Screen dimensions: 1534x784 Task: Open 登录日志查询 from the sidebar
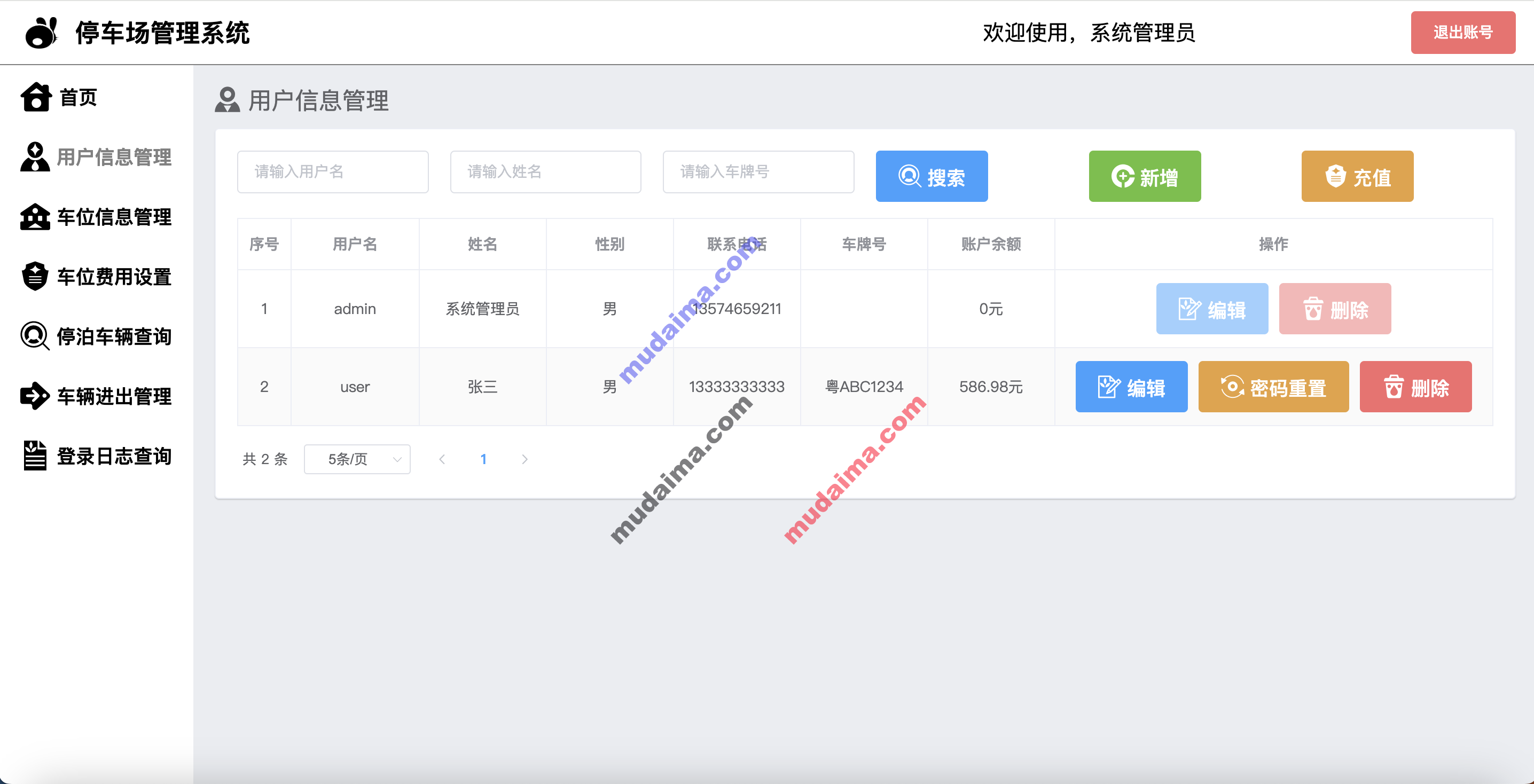pos(114,456)
